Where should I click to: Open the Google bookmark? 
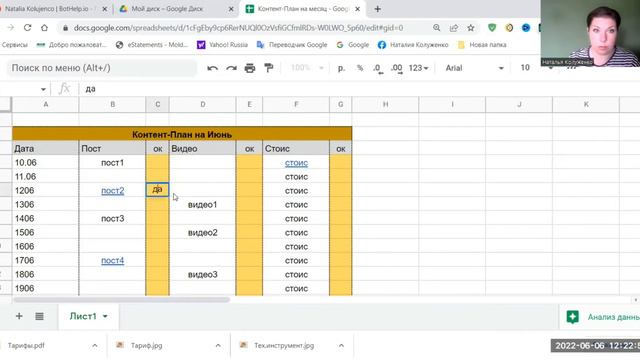353,45
